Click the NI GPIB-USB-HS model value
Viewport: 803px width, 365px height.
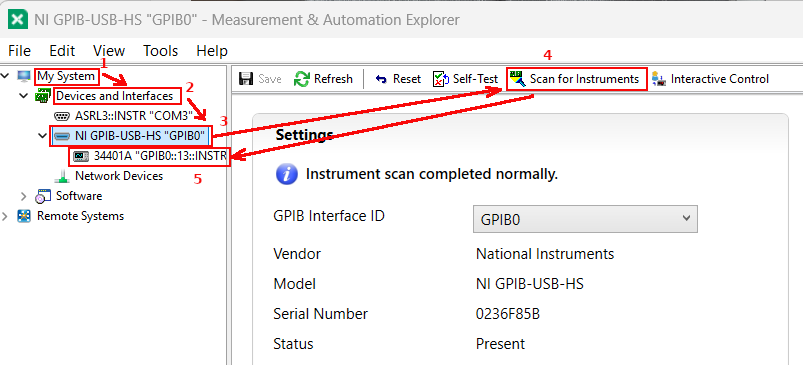point(530,284)
